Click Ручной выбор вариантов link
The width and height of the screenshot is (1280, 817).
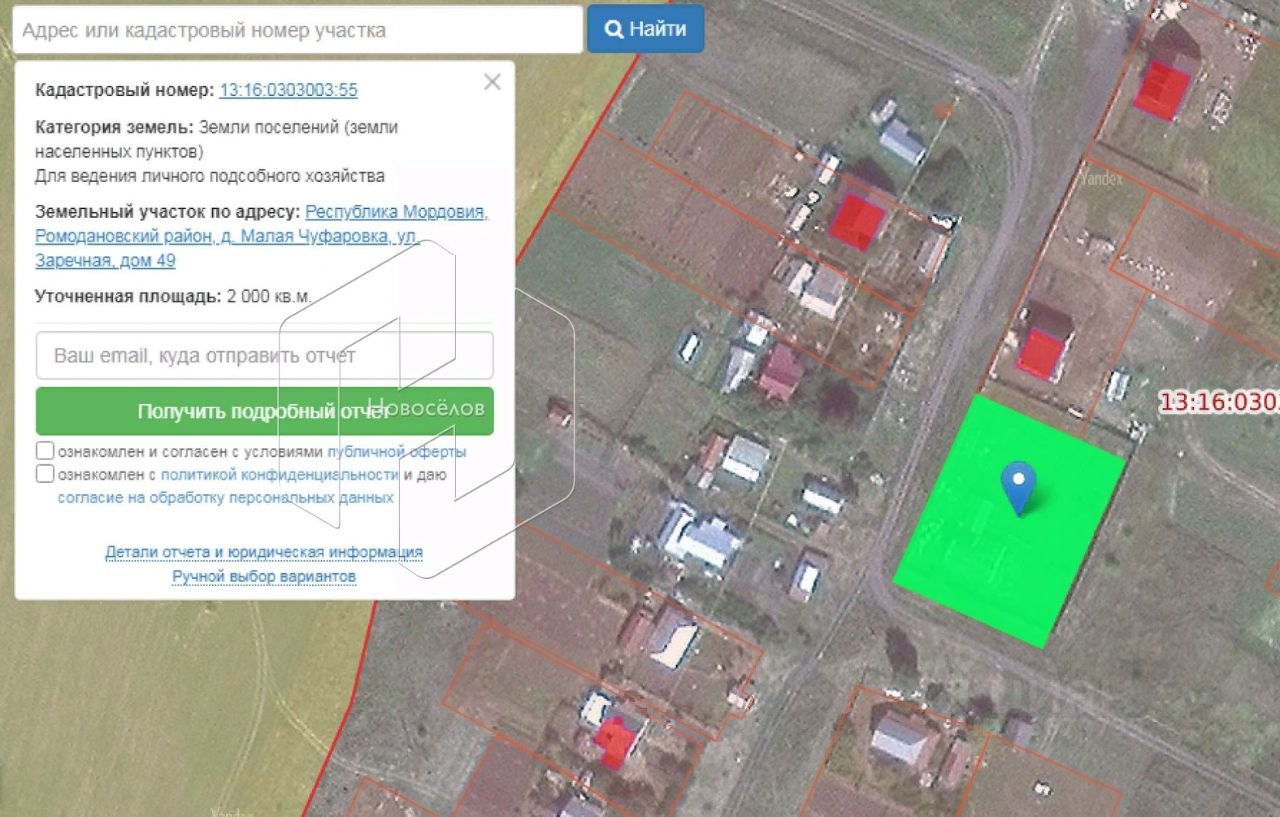pyautogui.click(x=264, y=577)
